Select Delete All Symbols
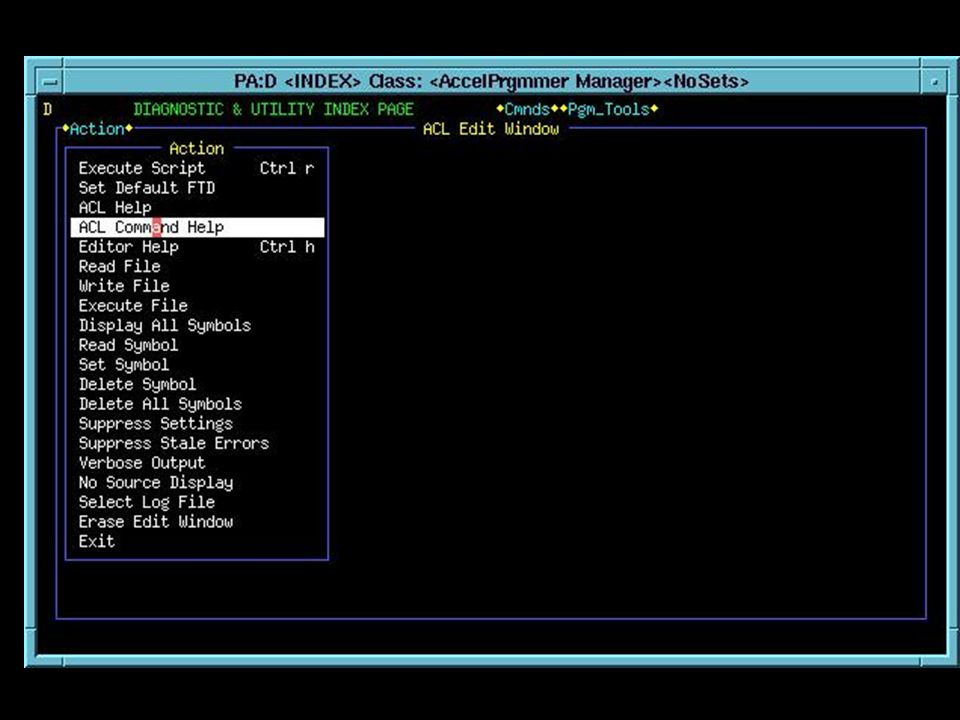960x720 pixels. tap(197, 403)
